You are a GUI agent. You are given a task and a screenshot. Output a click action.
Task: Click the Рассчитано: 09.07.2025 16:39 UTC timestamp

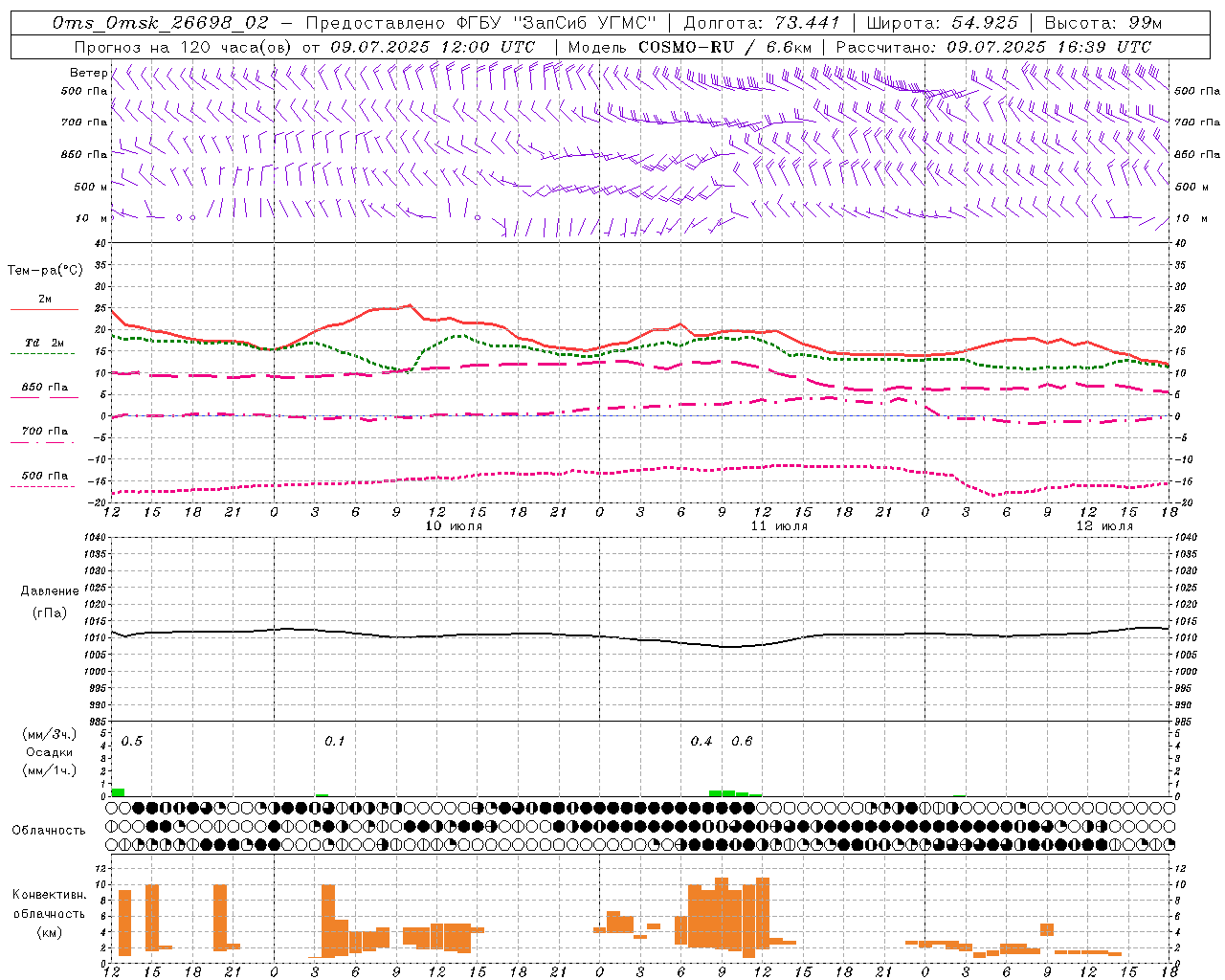click(993, 47)
